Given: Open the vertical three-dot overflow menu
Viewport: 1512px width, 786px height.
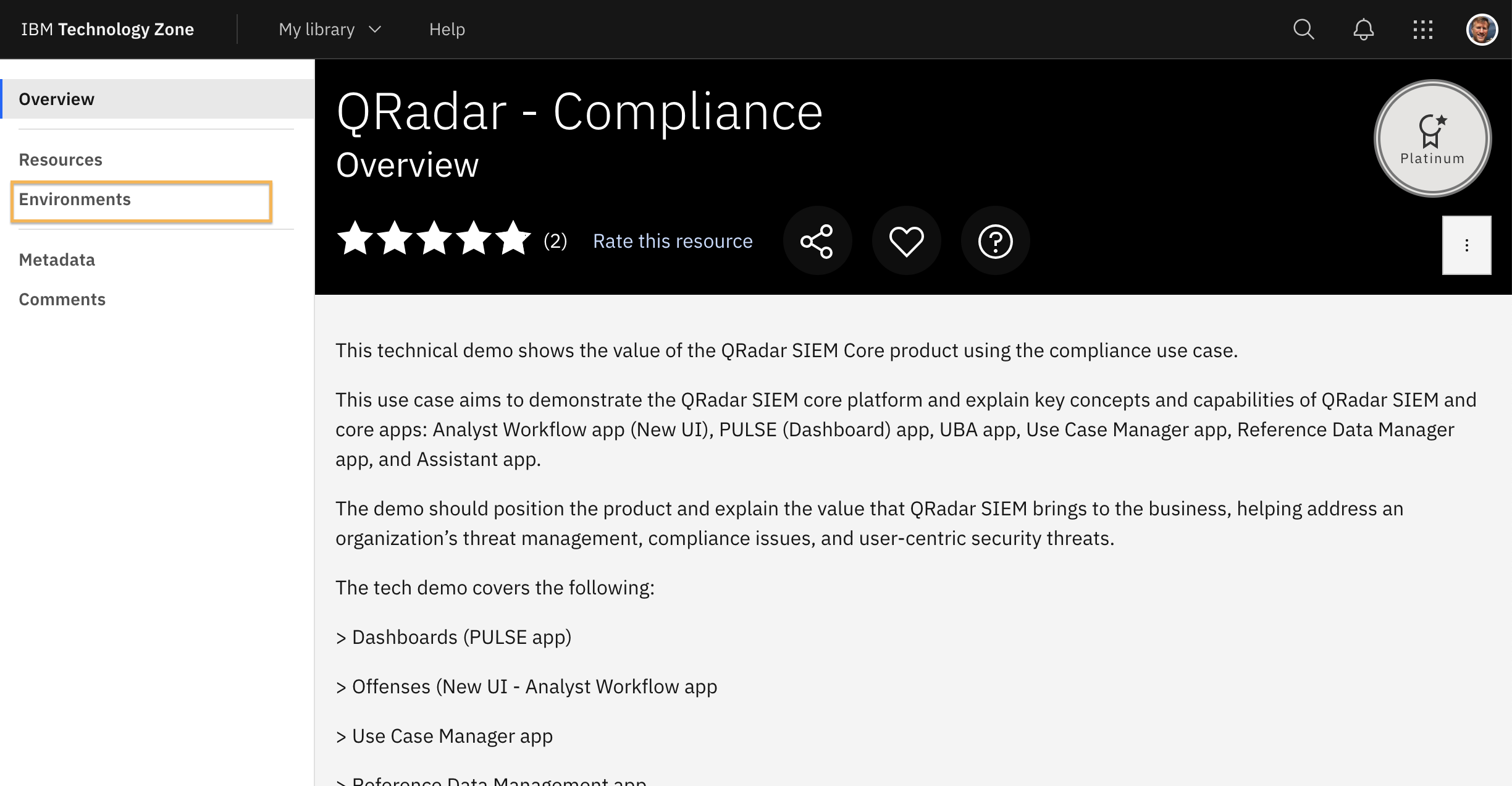Looking at the screenshot, I should point(1466,245).
